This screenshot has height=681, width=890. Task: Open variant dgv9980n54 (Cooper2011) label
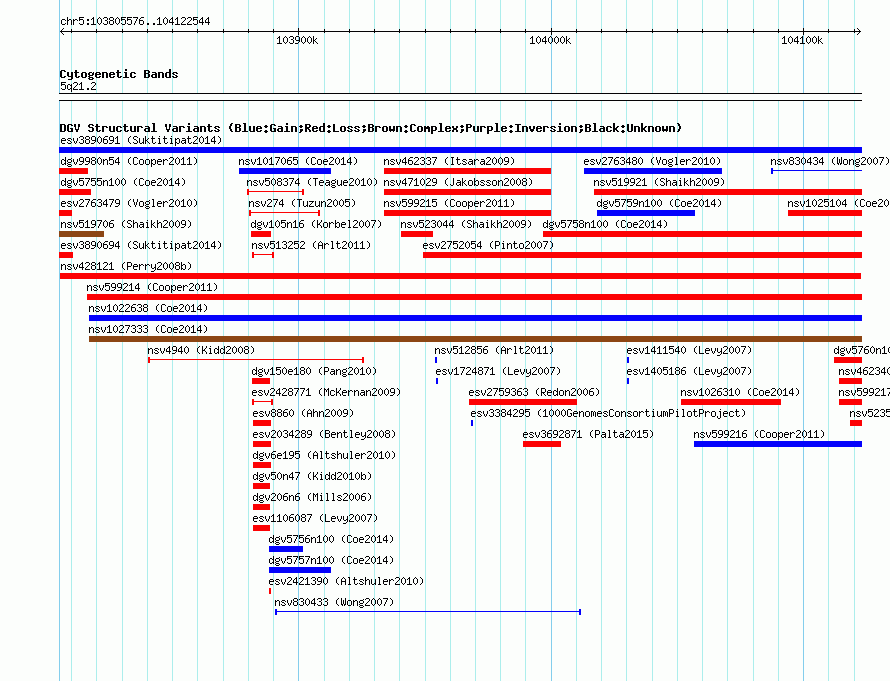click(x=129, y=161)
